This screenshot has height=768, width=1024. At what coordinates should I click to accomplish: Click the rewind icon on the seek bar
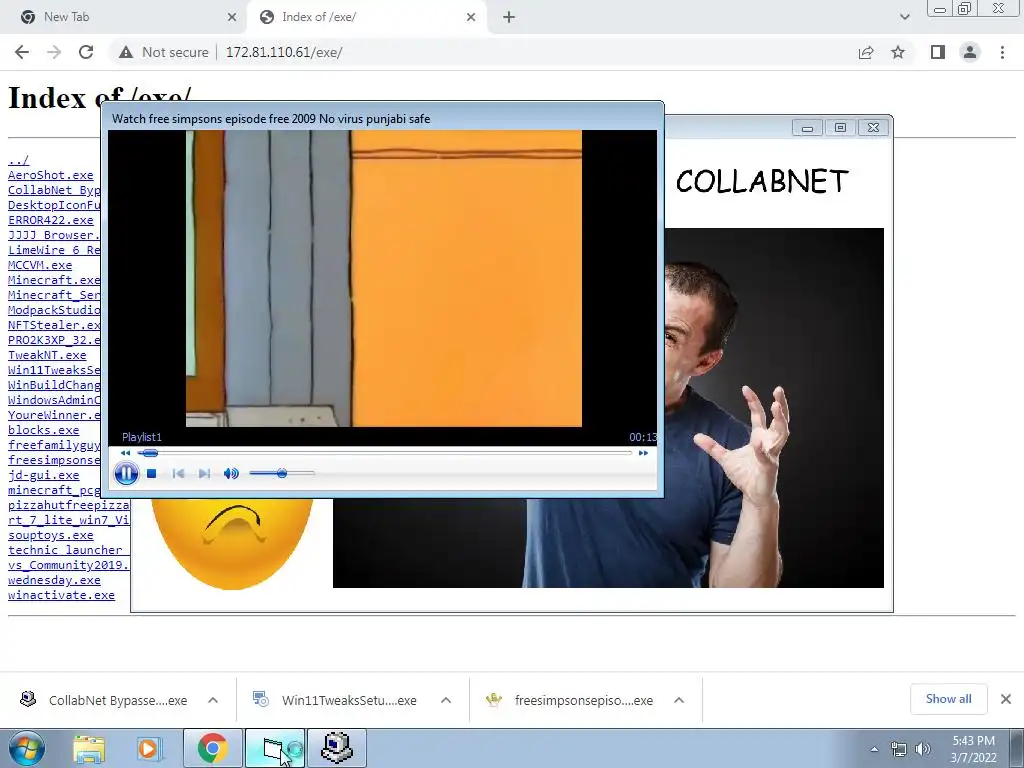[125, 453]
